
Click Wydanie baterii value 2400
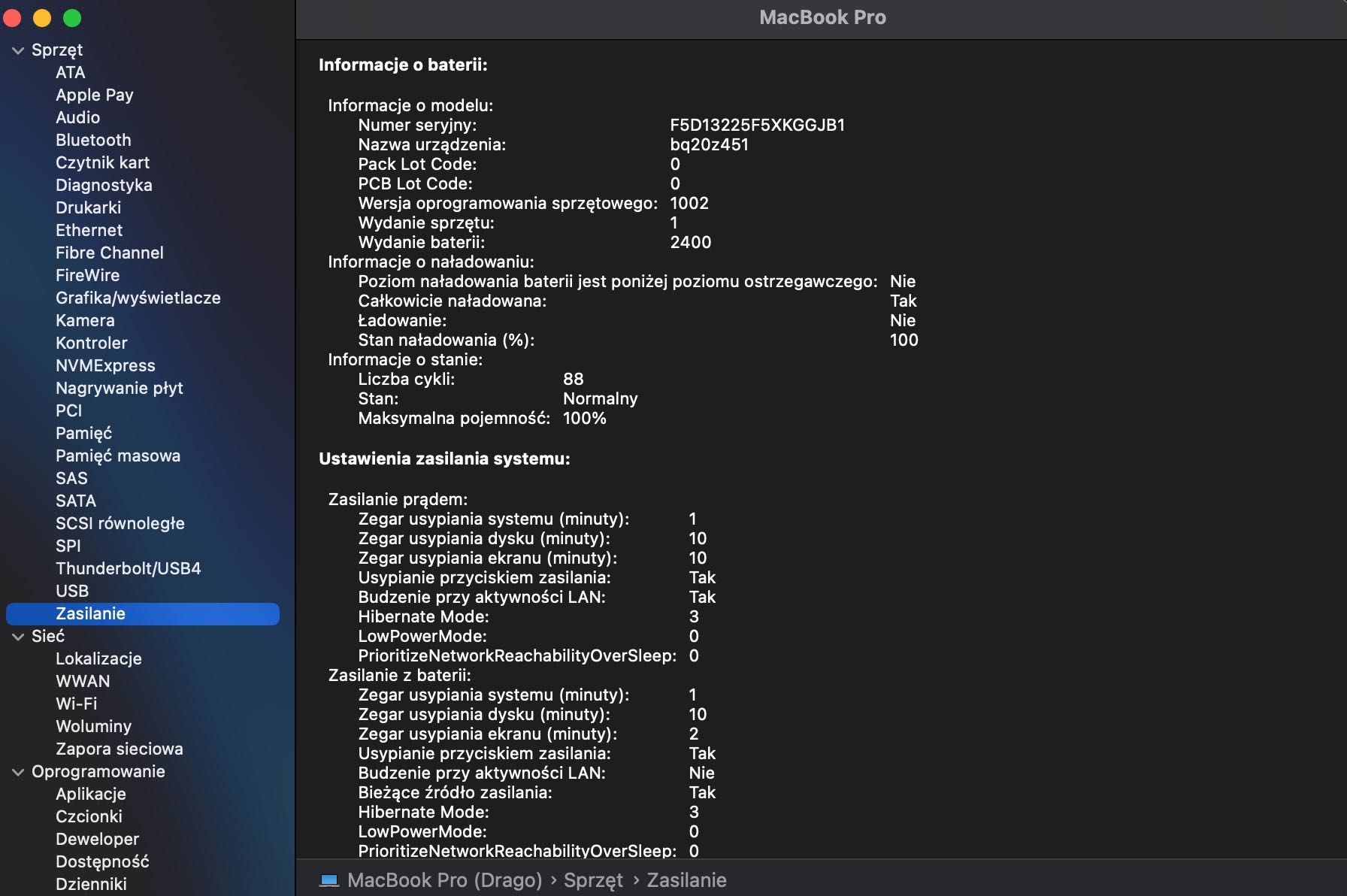691,242
